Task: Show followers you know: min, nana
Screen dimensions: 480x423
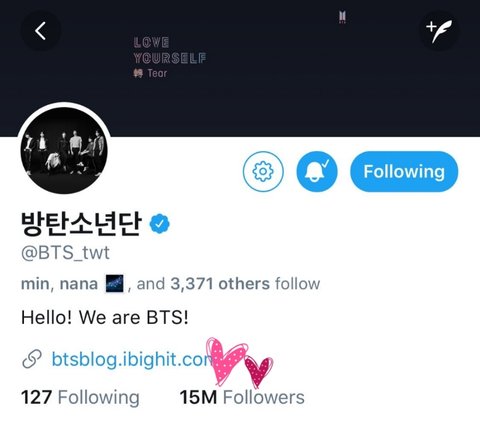Action: coord(59,284)
